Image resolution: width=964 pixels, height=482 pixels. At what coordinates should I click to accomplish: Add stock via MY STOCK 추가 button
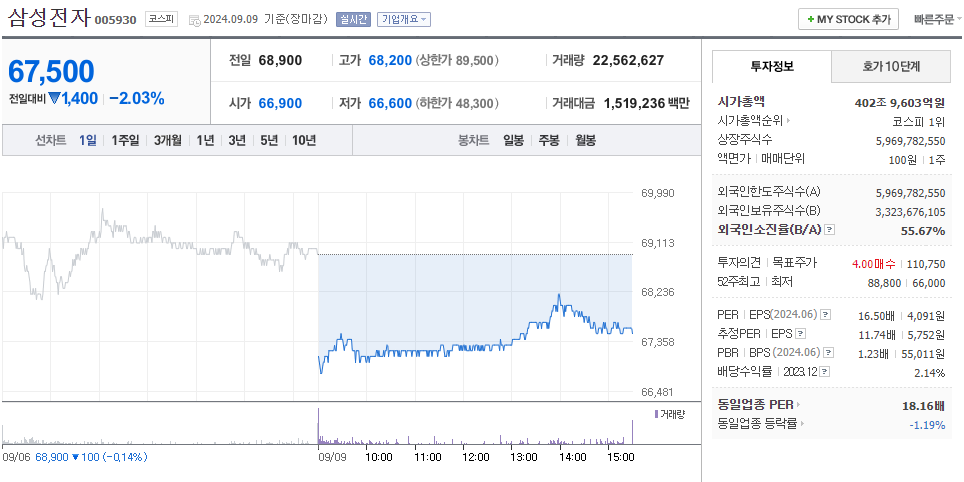[x=848, y=19]
